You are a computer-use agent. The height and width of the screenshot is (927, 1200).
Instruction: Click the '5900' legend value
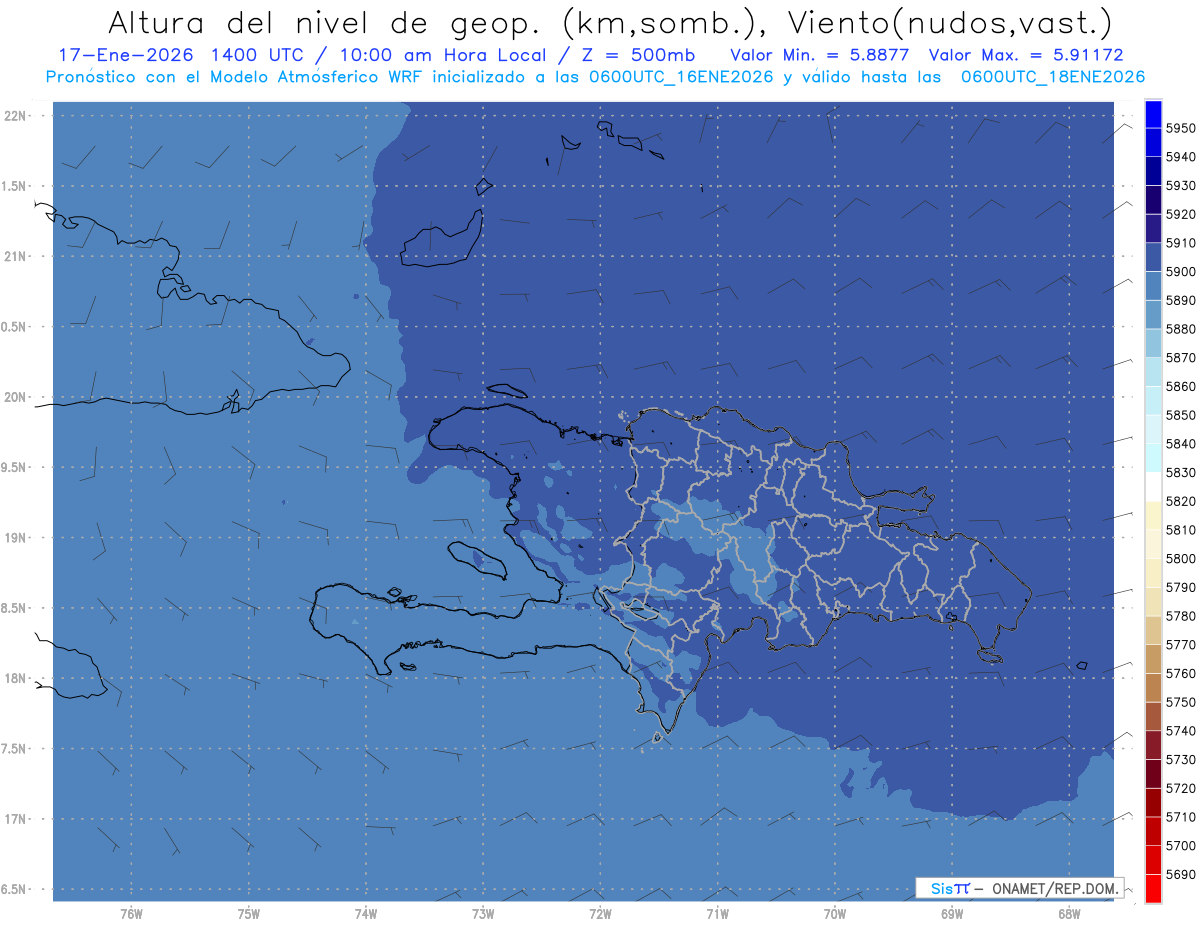click(x=1181, y=272)
